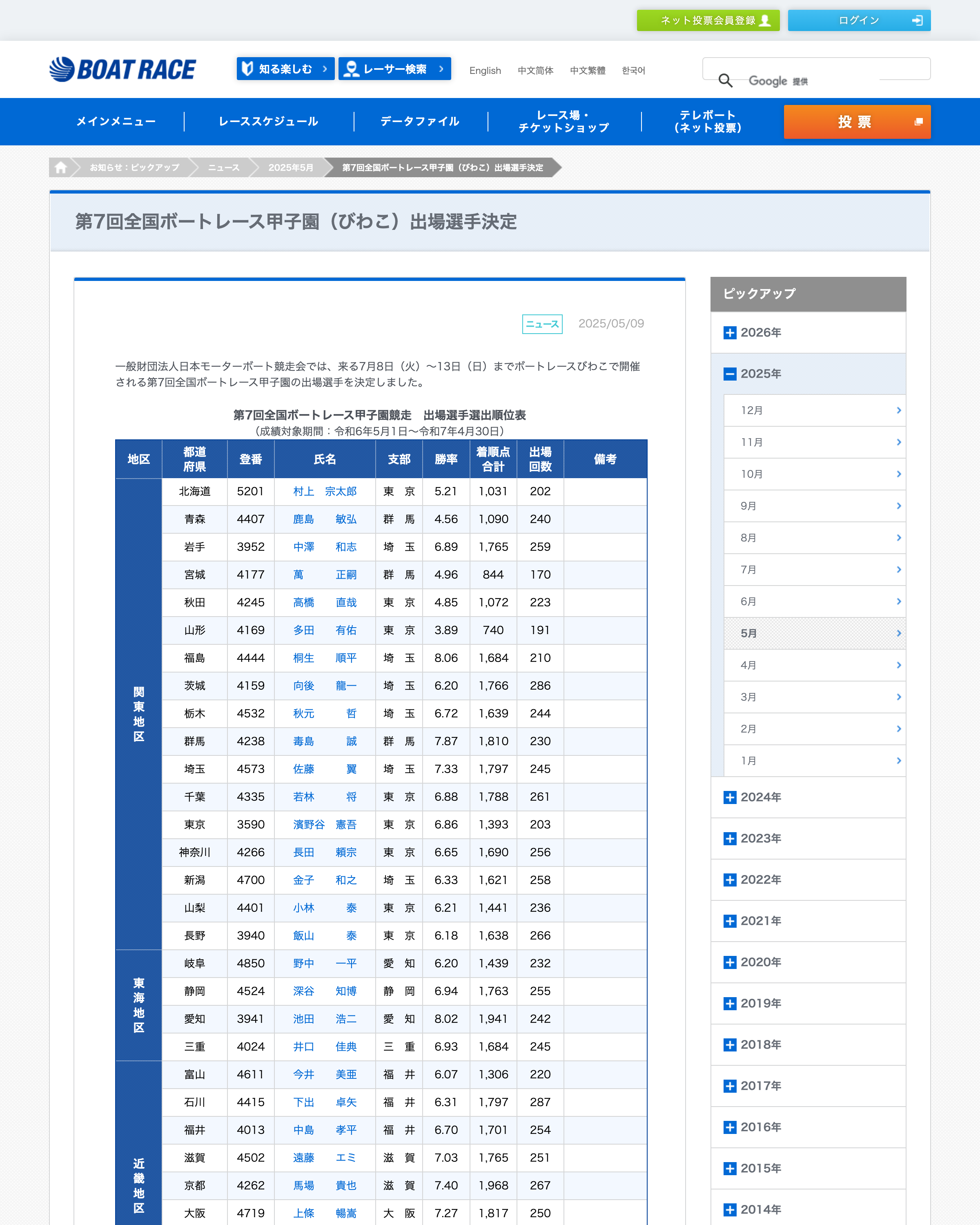Click the home icon in breadcrumb

point(61,167)
